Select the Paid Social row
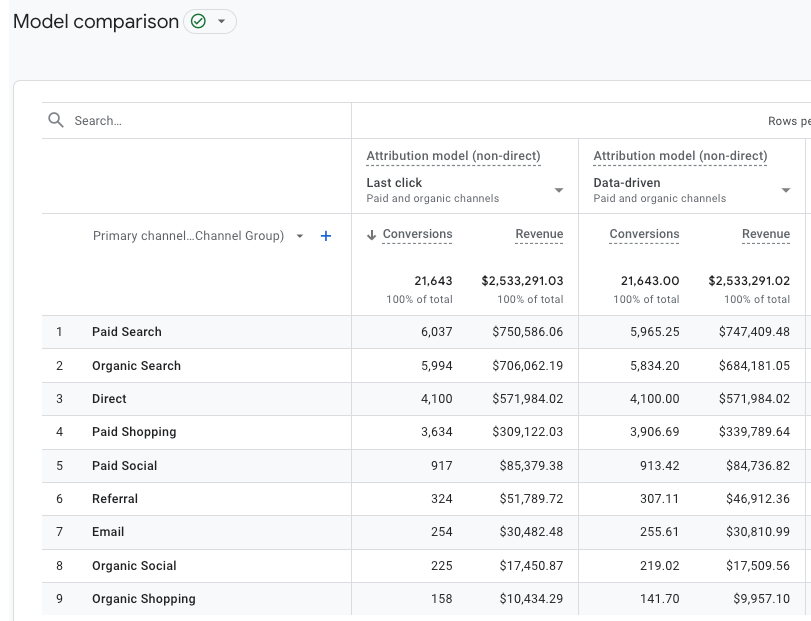The width and height of the screenshot is (811, 621). 426,465
